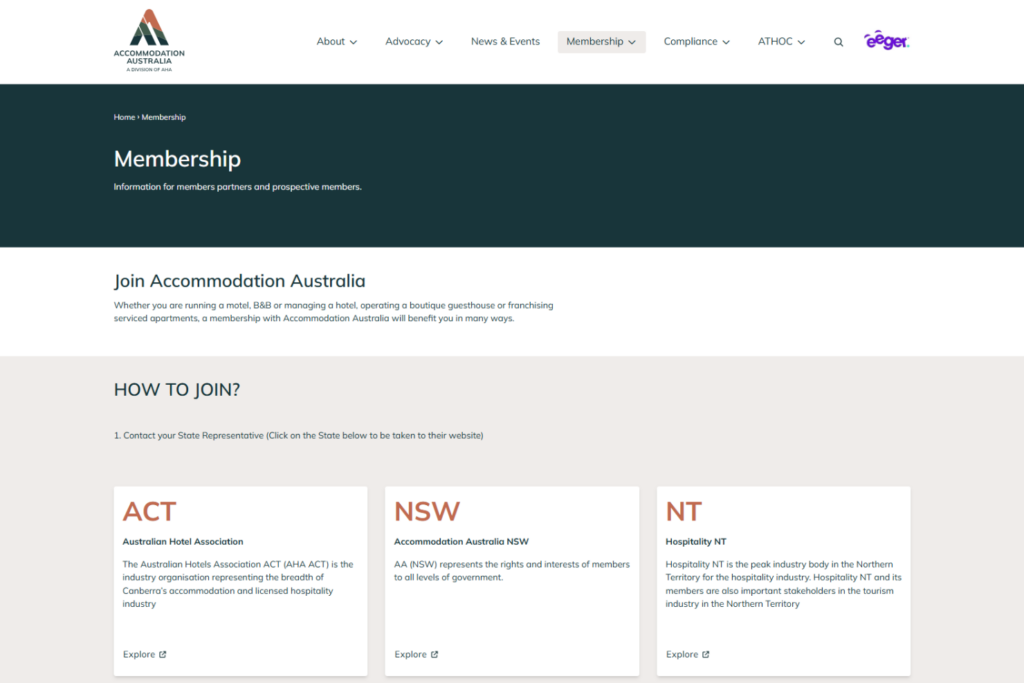Screen dimensions: 1024x683
Task: Expand the ATHOC menu chevron
Action: [x=801, y=42]
